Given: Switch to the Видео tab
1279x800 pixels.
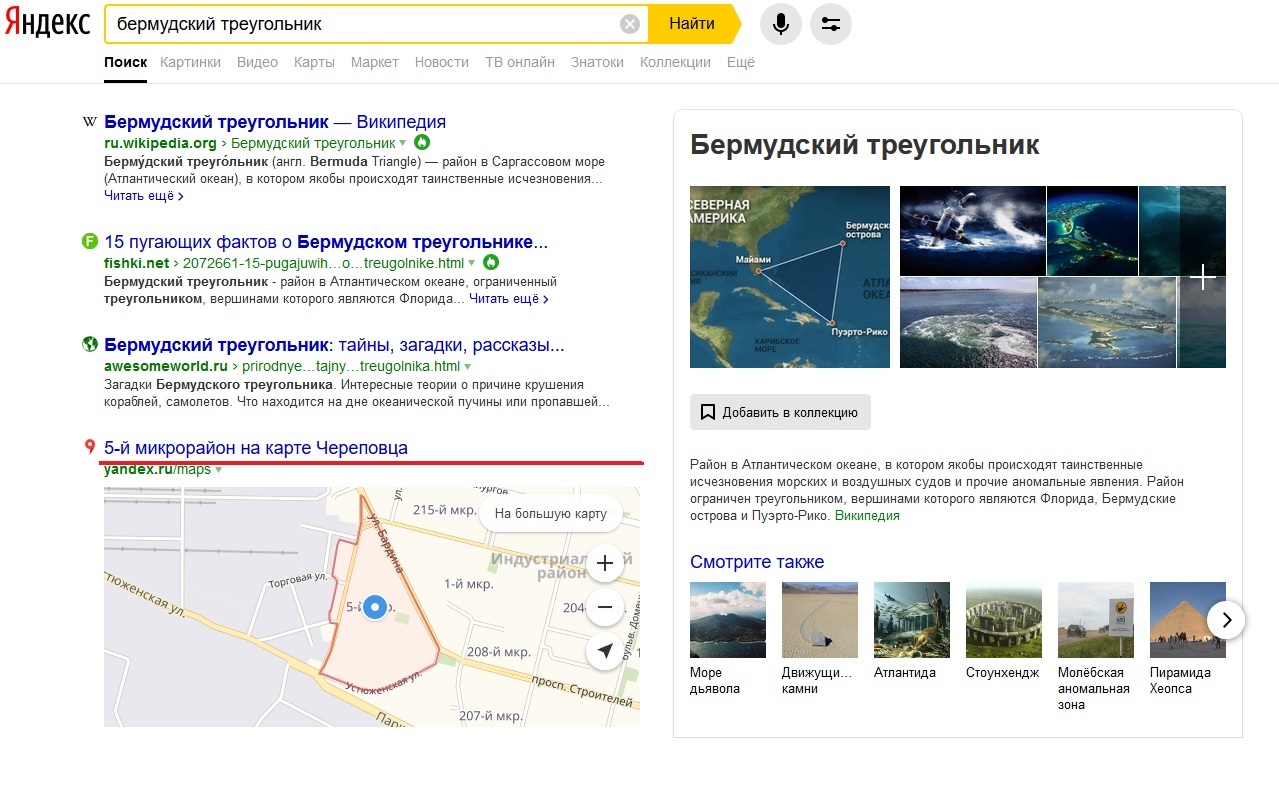Looking at the screenshot, I should 257,62.
